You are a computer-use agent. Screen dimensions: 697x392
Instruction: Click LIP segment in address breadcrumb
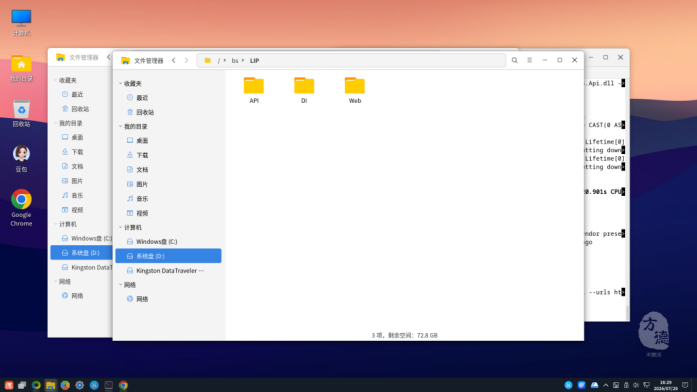pyautogui.click(x=254, y=61)
